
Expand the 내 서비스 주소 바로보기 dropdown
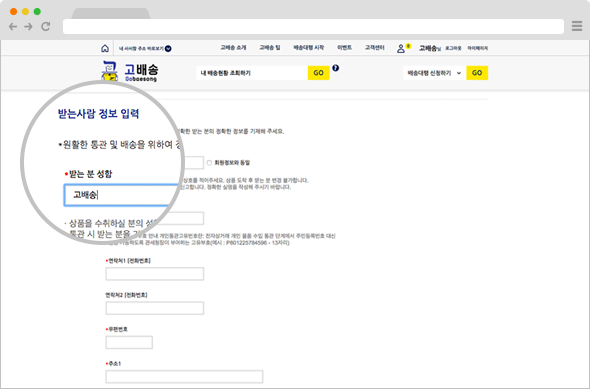[145, 49]
